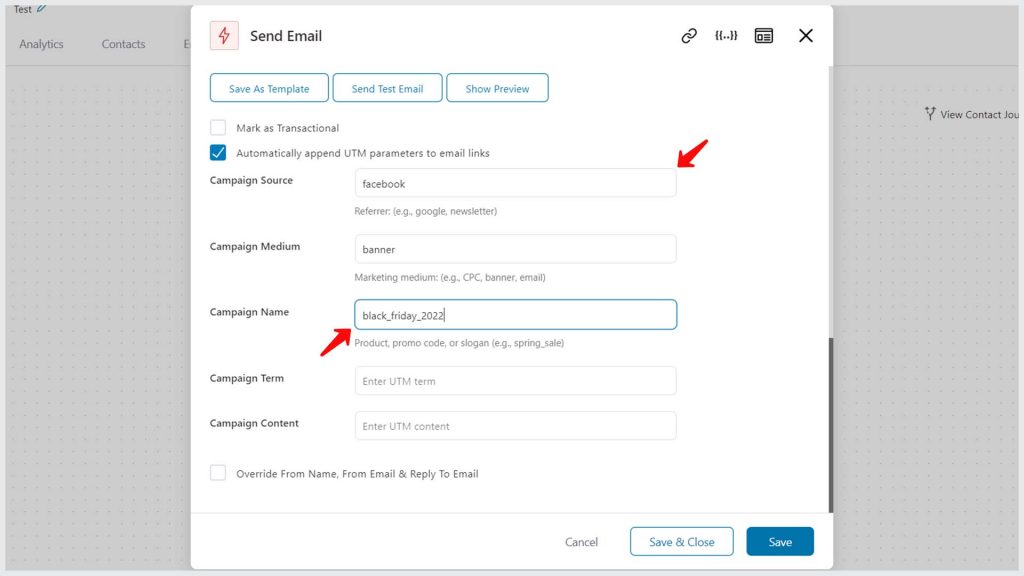Click Save As Template button
The image size is (1024, 576).
269,88
